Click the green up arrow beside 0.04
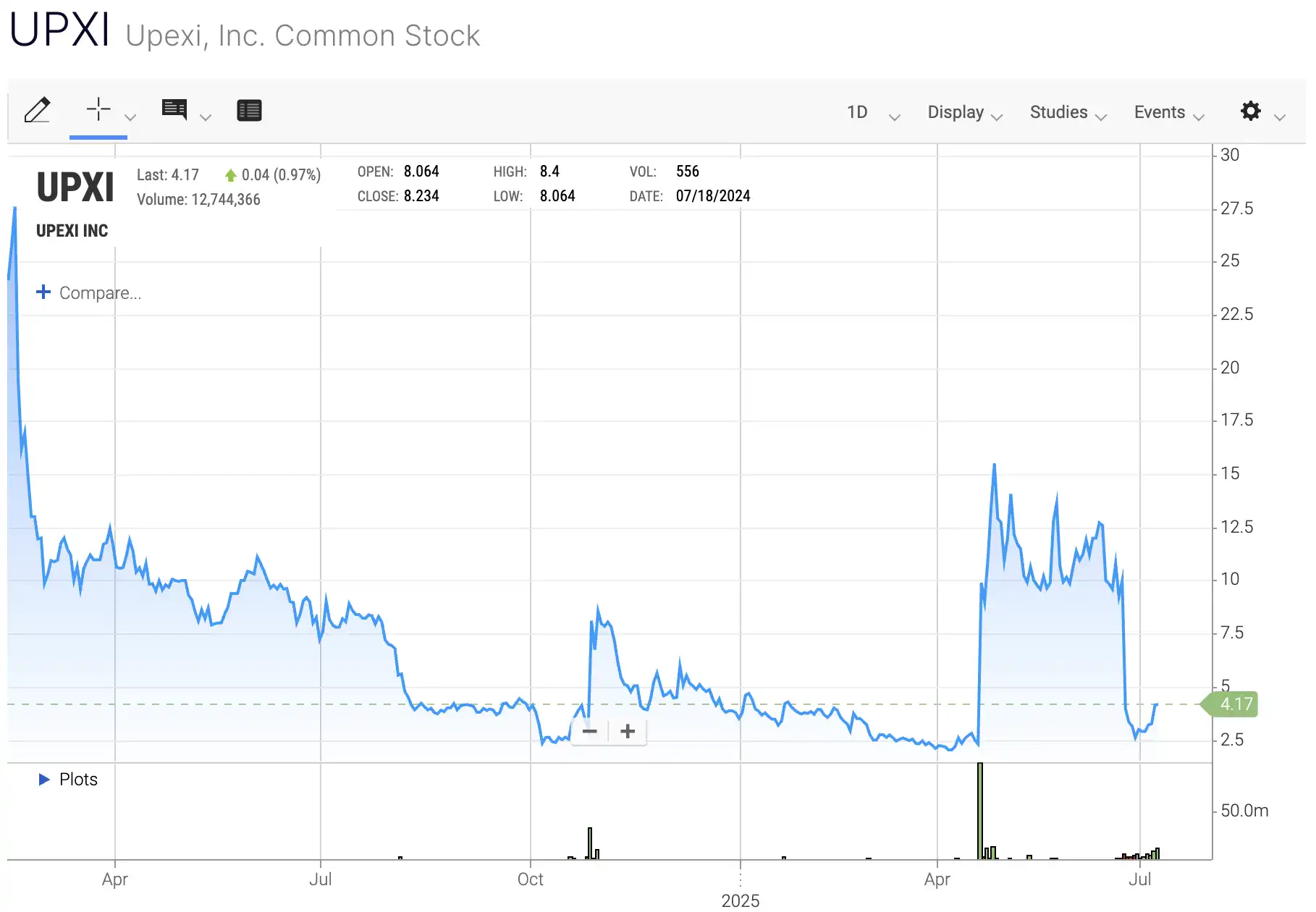 230,174
